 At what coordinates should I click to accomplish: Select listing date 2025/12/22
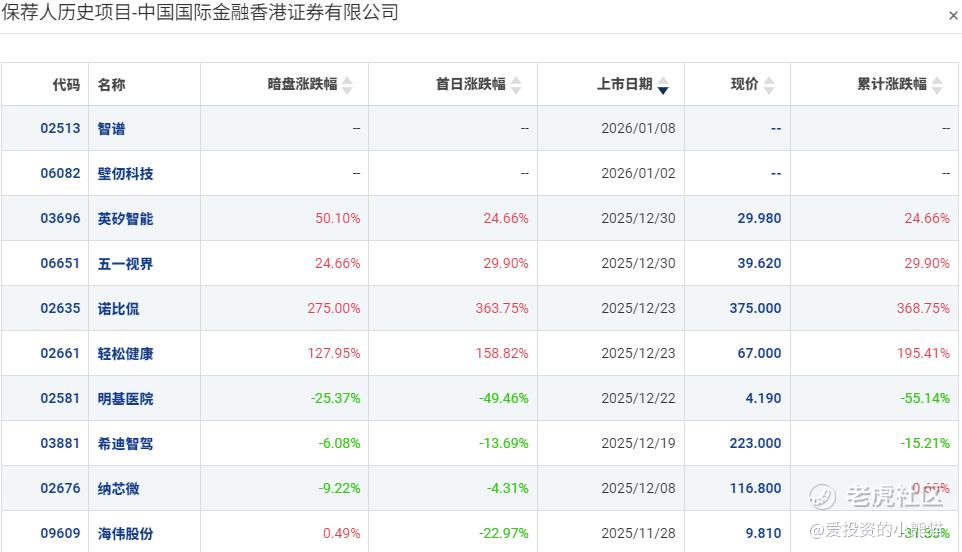point(638,398)
